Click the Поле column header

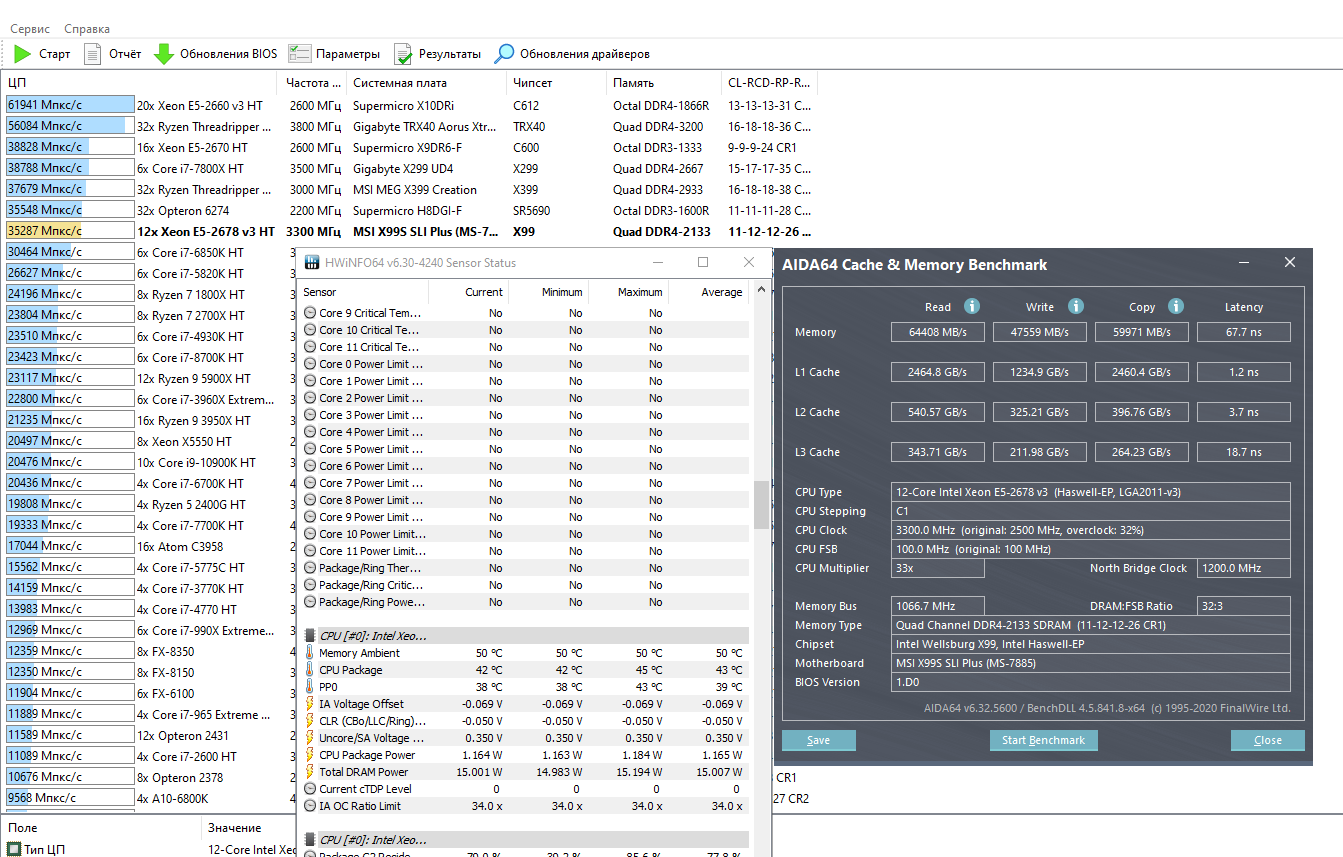pos(100,828)
